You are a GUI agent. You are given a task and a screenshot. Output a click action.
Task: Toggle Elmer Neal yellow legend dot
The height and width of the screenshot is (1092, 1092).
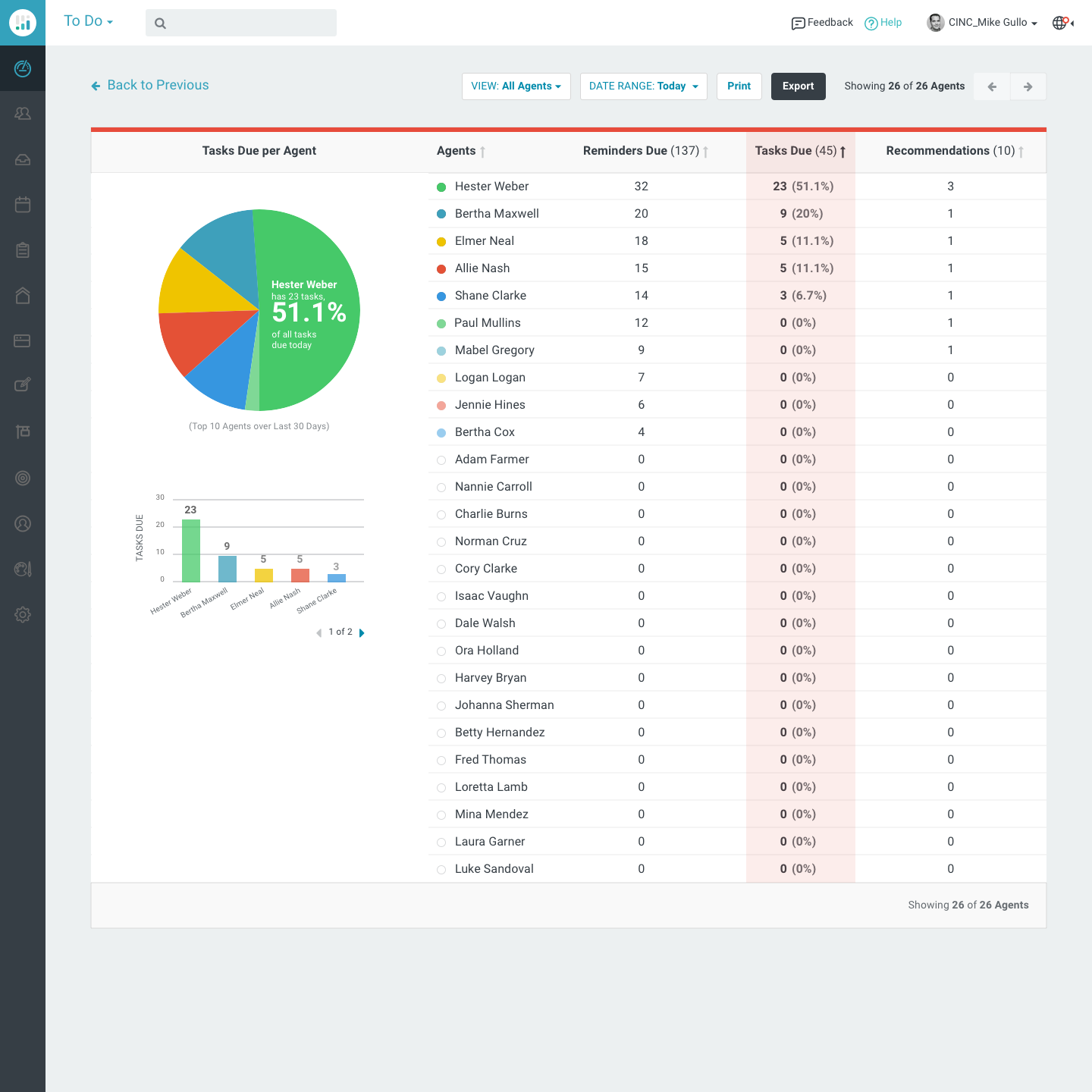(x=441, y=242)
